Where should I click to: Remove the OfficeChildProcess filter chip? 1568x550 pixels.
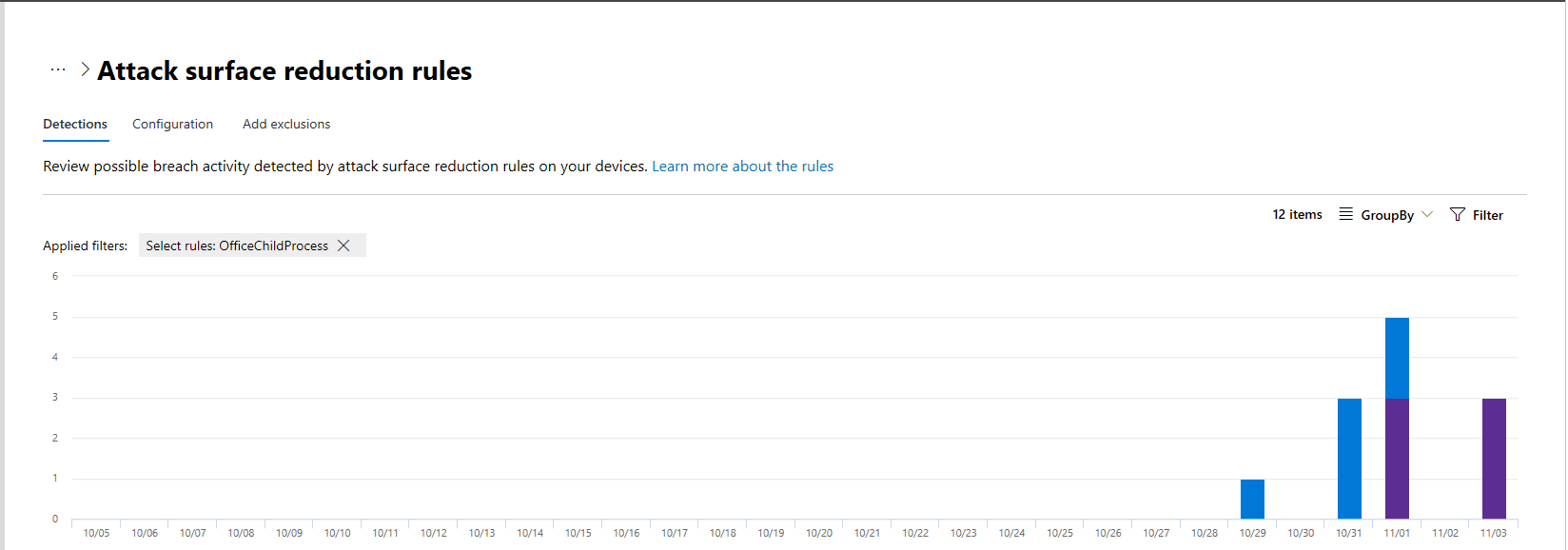344,246
